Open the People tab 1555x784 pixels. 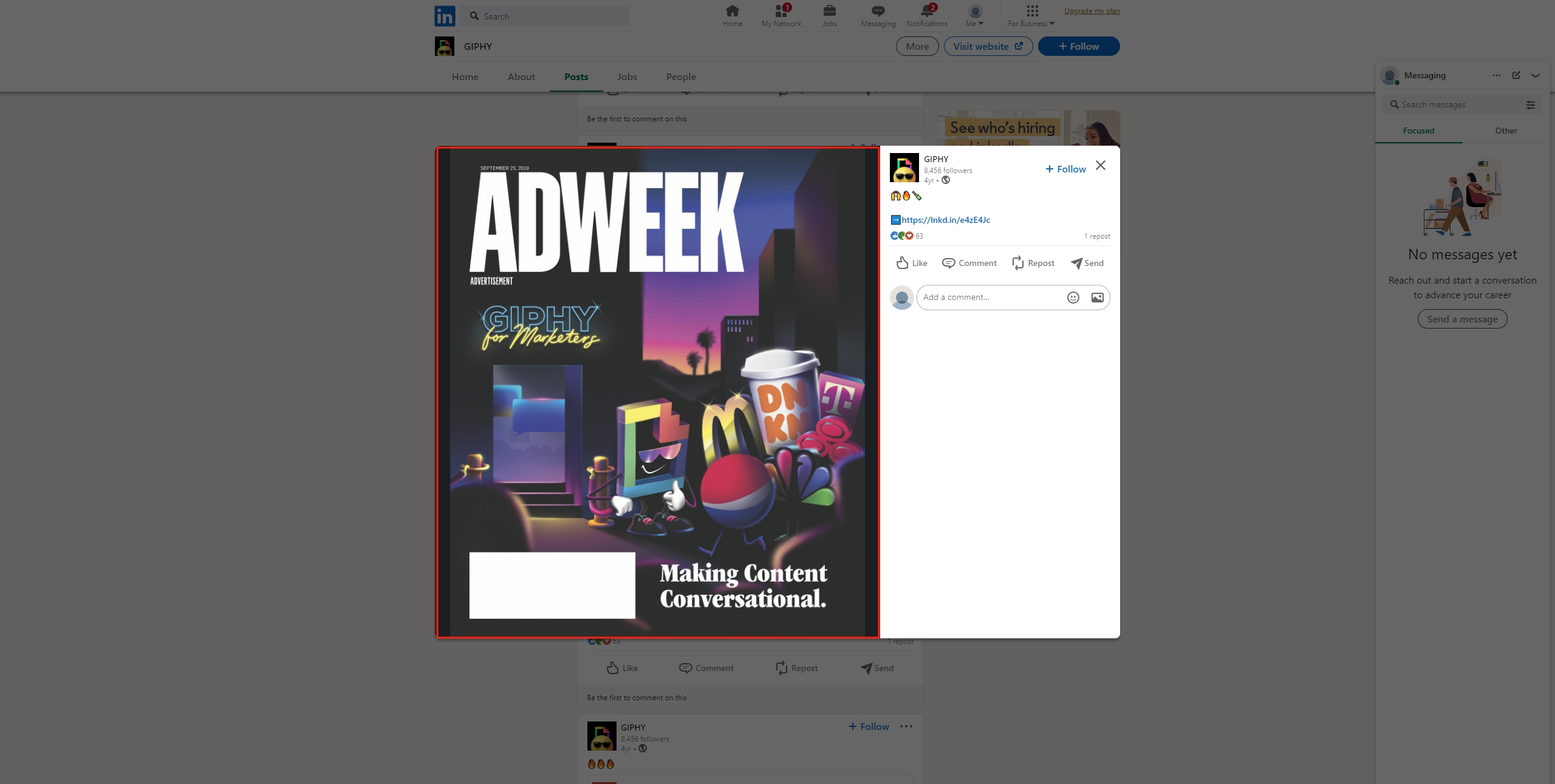tap(681, 77)
